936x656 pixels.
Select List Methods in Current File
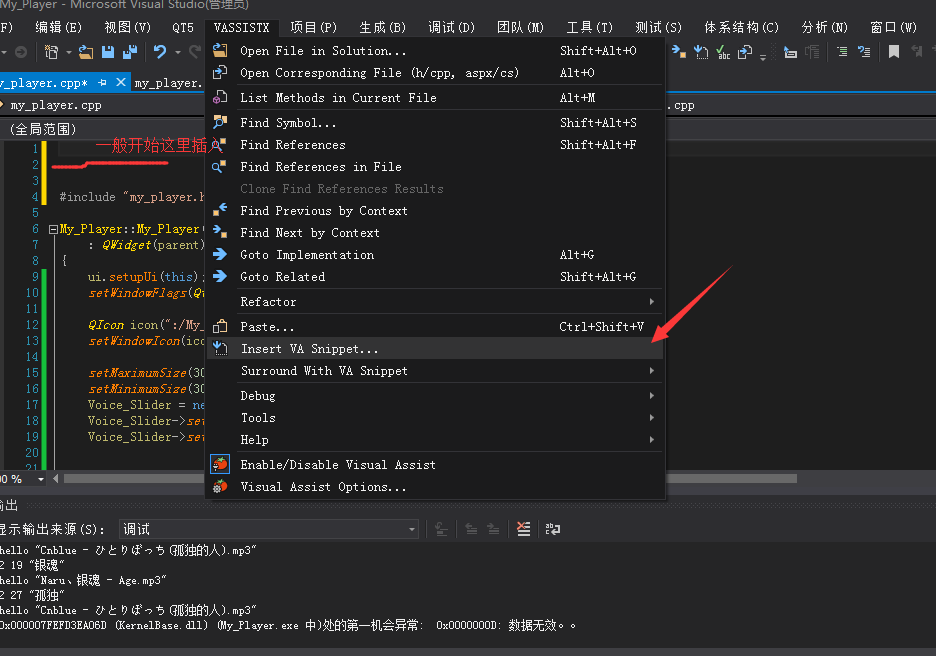pos(435,98)
